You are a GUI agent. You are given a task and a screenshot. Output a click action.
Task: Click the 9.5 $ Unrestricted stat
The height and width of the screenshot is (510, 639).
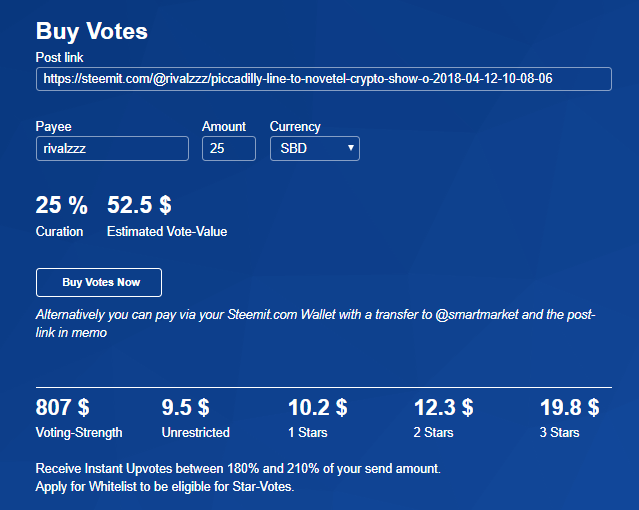click(185, 407)
